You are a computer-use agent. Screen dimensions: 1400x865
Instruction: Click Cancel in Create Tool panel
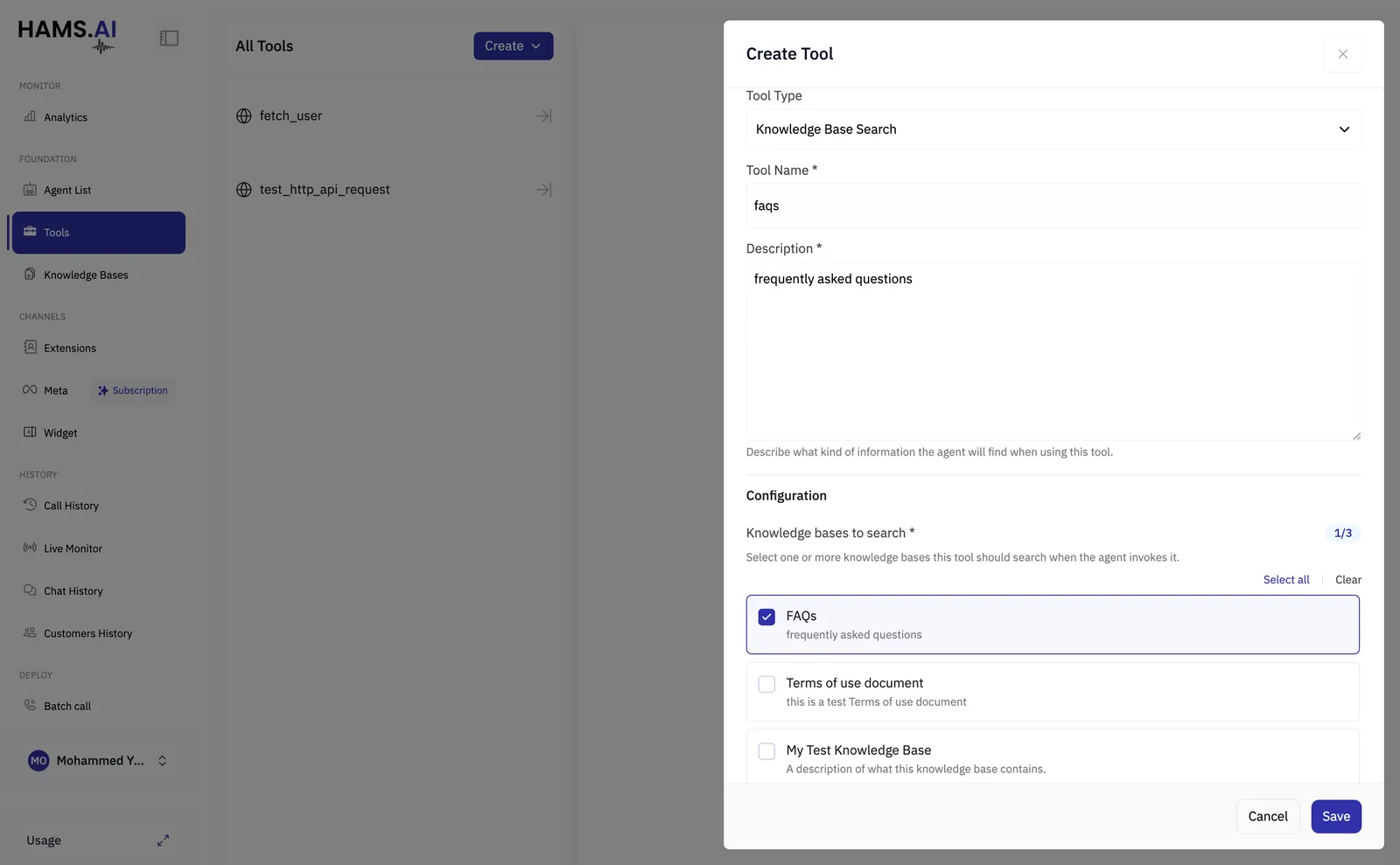pos(1268,817)
